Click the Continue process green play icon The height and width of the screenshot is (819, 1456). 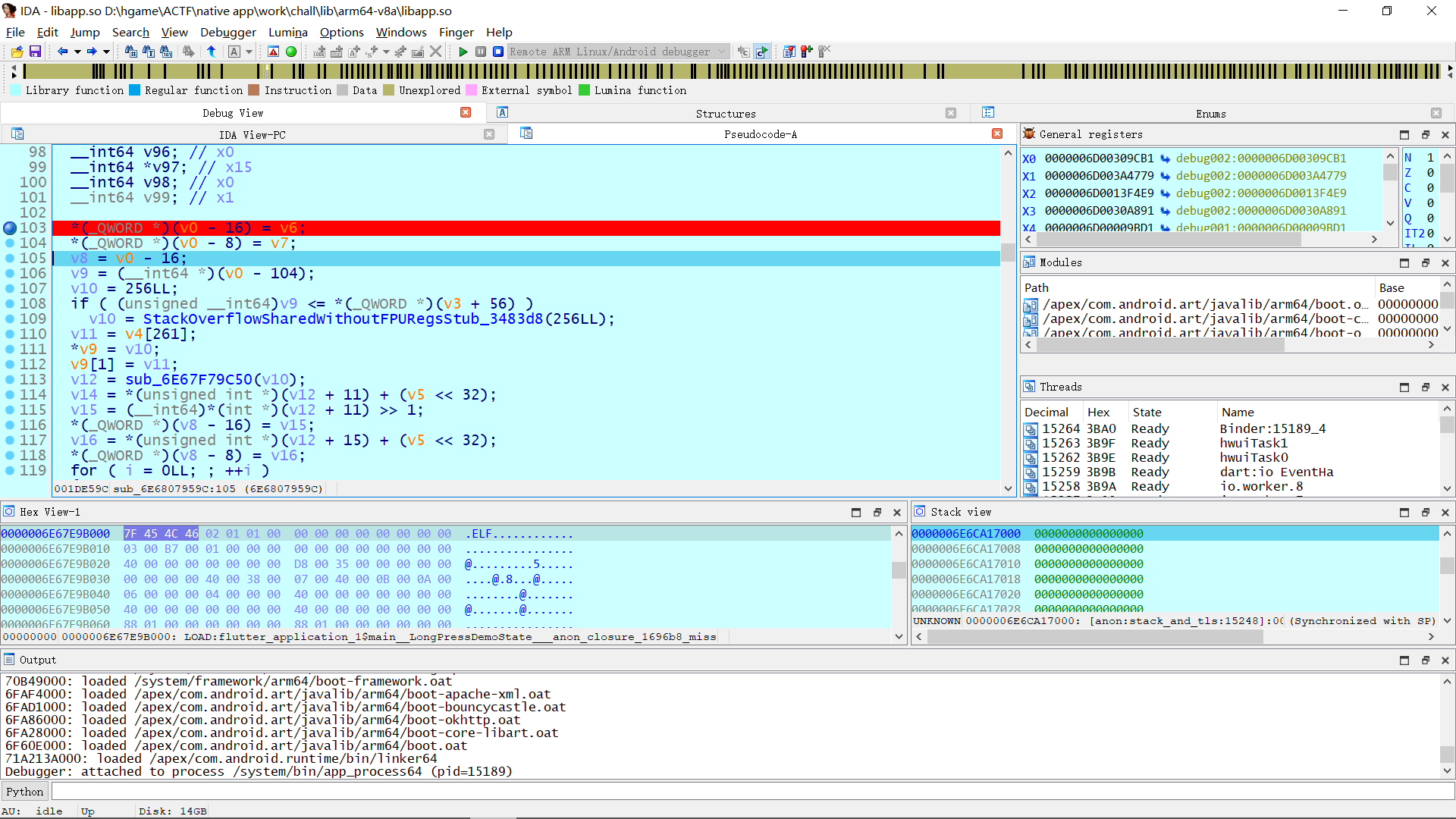point(463,52)
